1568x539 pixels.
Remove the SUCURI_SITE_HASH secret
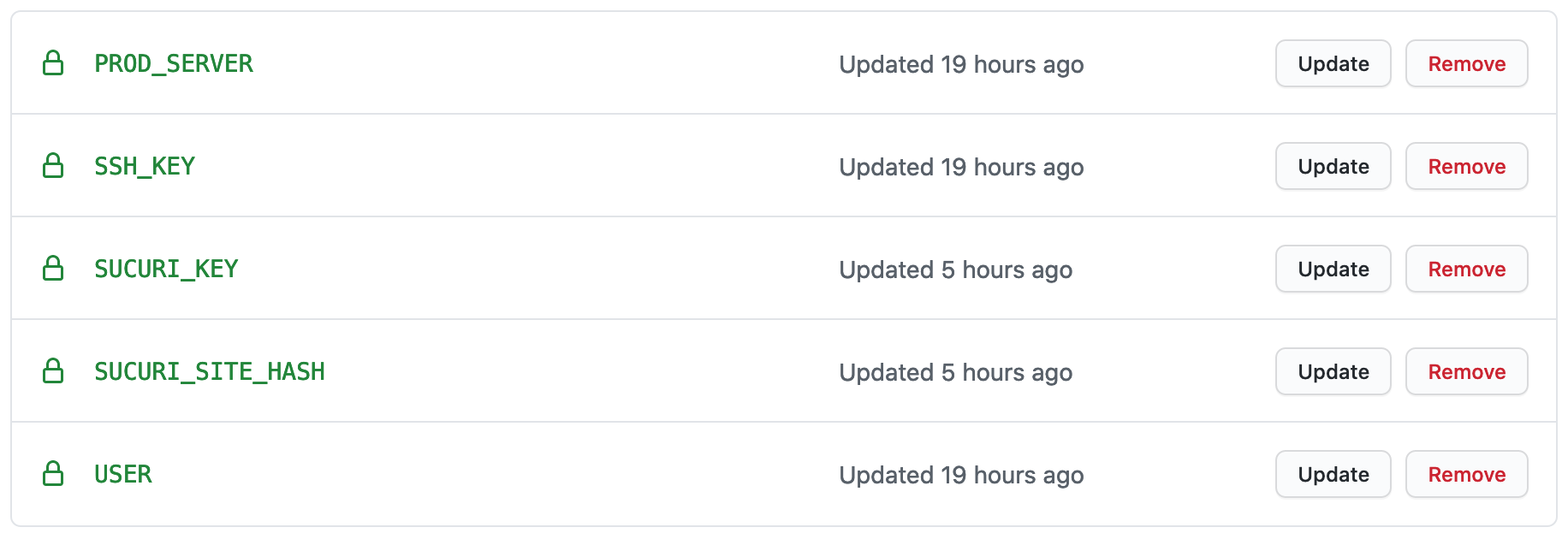coord(1466,372)
